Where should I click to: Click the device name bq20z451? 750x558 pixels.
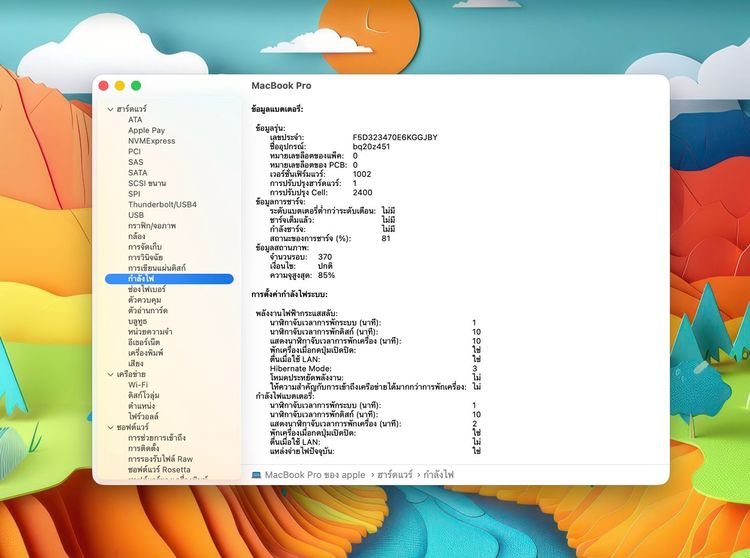click(371, 146)
